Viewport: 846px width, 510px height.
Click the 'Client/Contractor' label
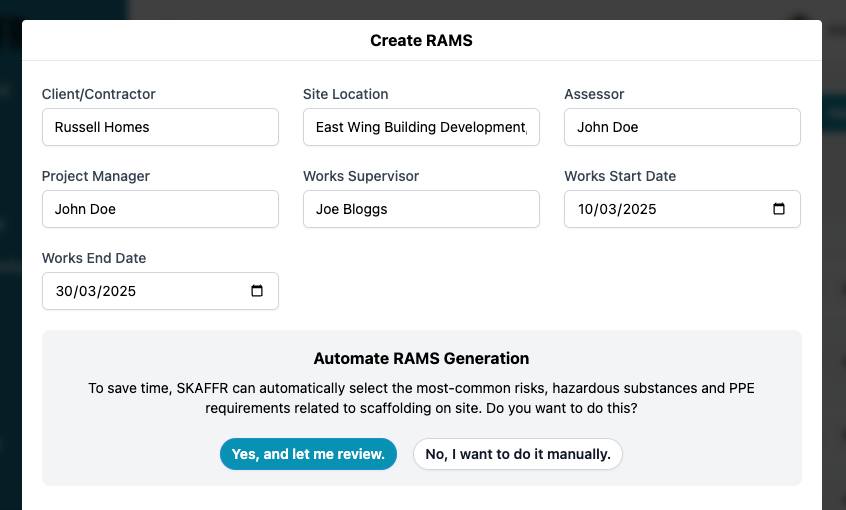click(x=99, y=94)
